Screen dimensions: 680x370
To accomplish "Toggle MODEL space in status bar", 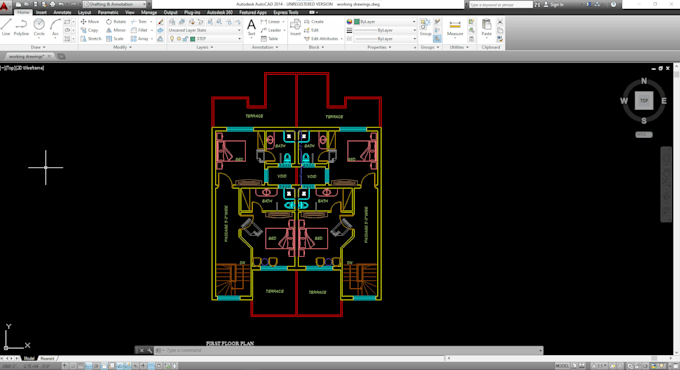I will tap(562, 366).
